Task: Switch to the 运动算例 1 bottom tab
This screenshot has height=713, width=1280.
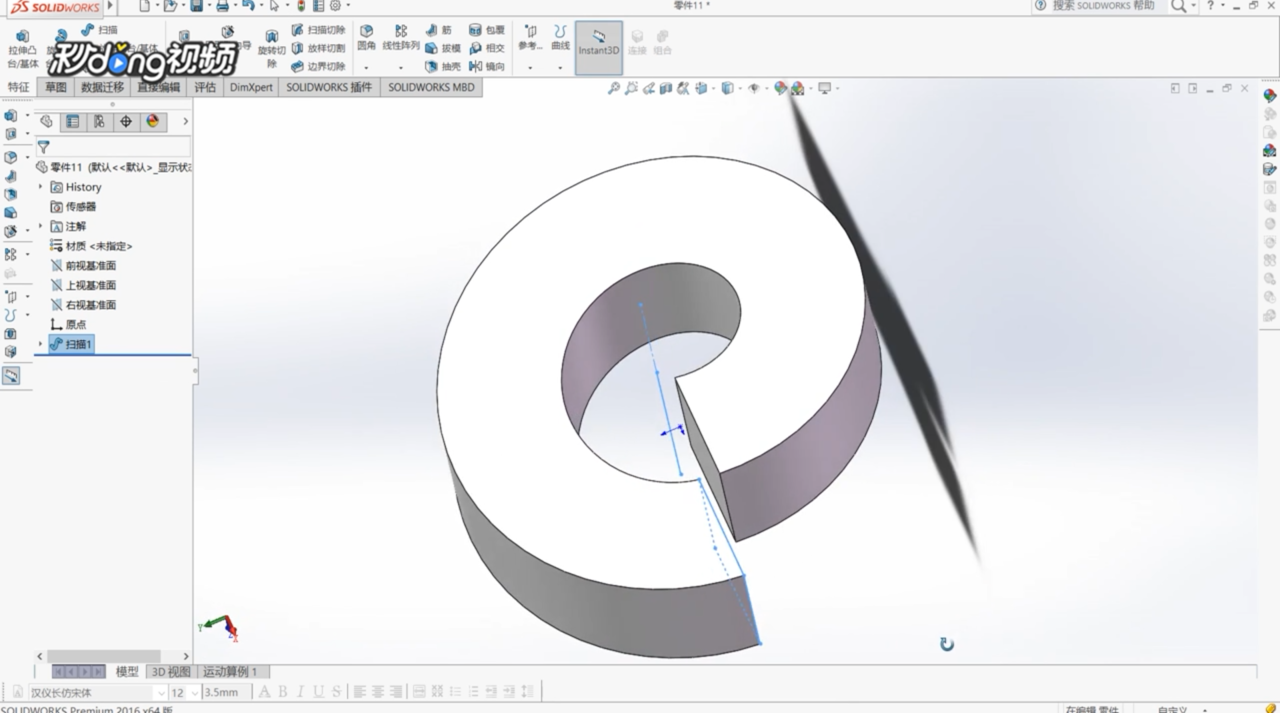Action: pos(231,672)
